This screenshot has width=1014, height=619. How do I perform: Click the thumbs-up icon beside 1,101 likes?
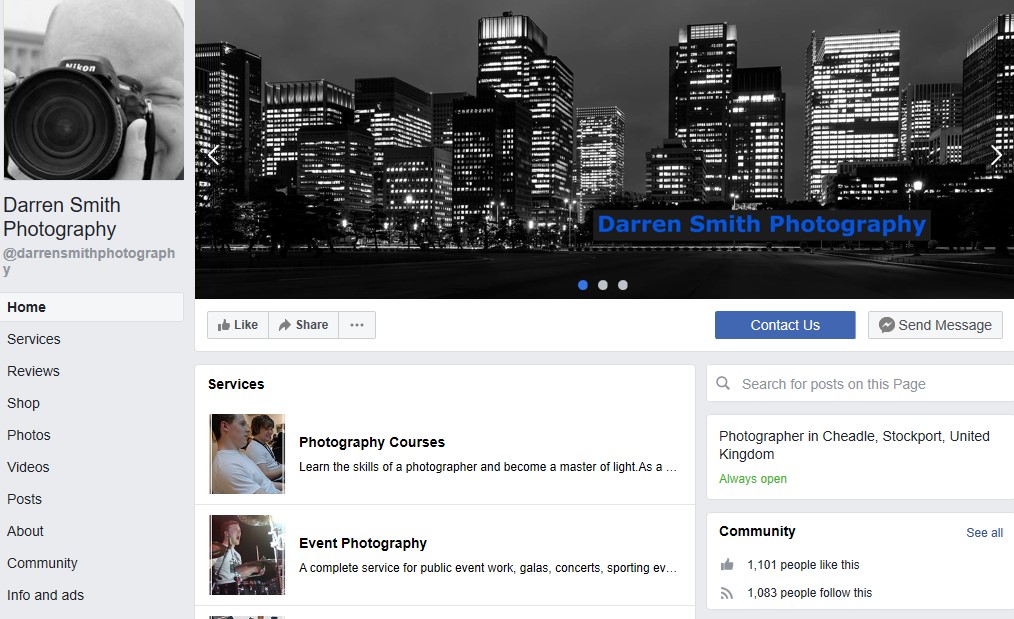[727, 565]
